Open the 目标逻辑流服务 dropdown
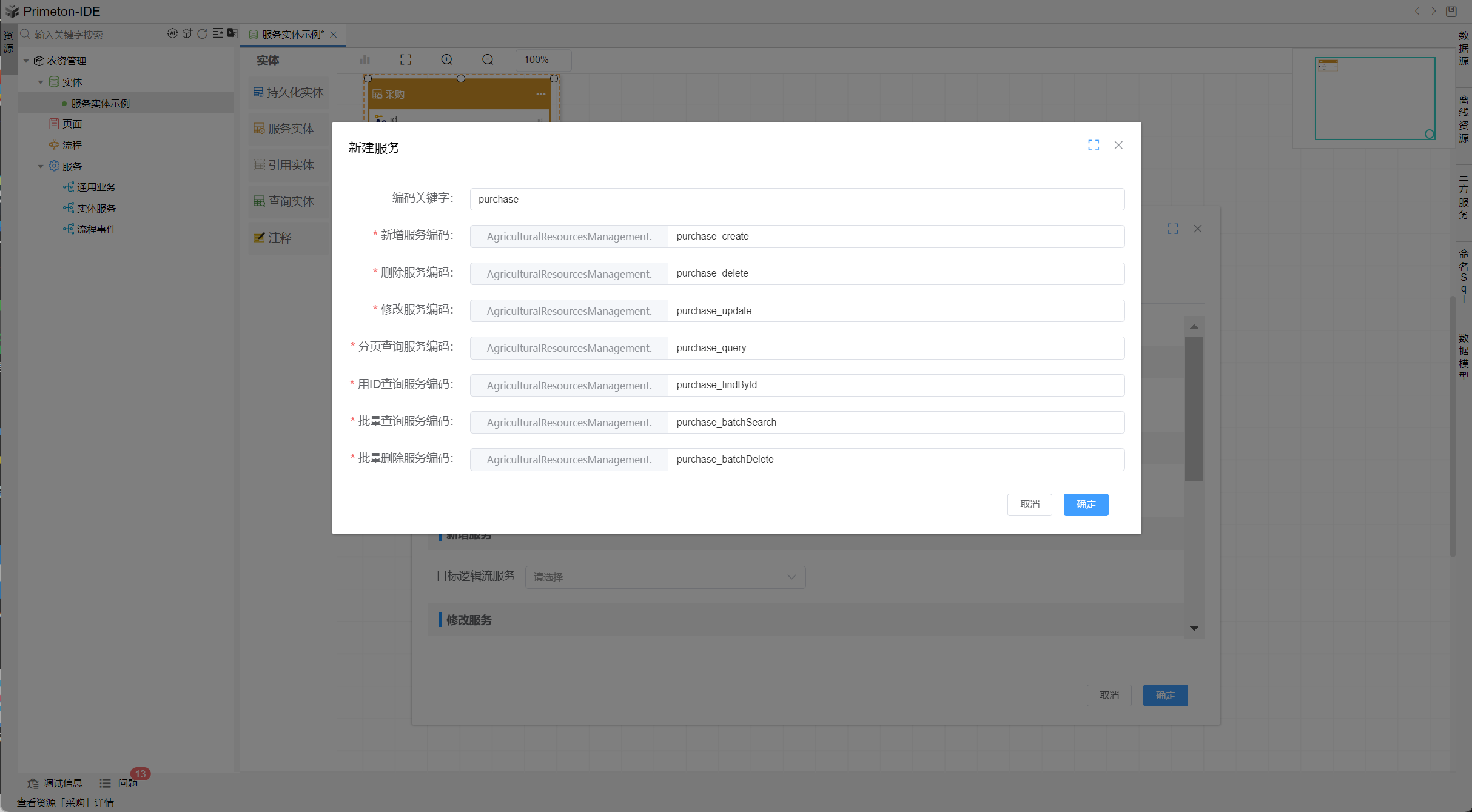Screen dimensions: 1472x812 pos(665,577)
